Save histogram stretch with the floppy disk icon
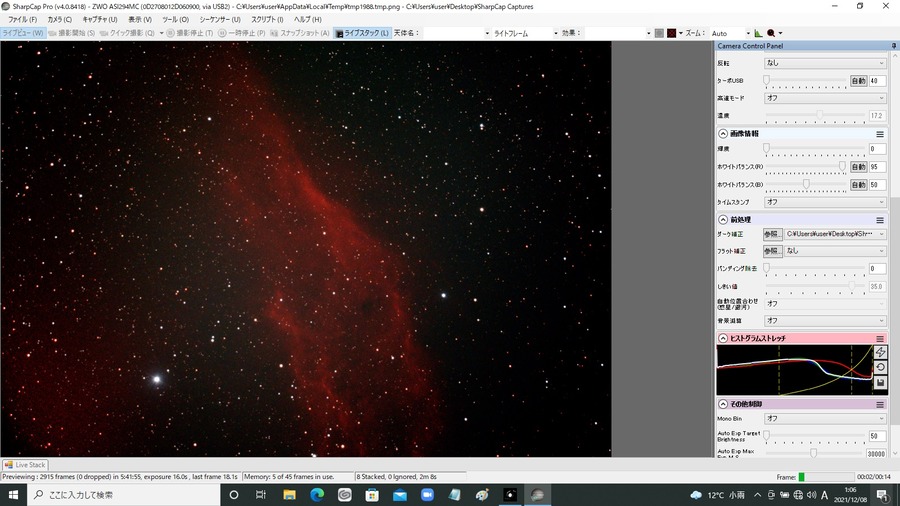Screen dimensions: 900x506 (880, 383)
